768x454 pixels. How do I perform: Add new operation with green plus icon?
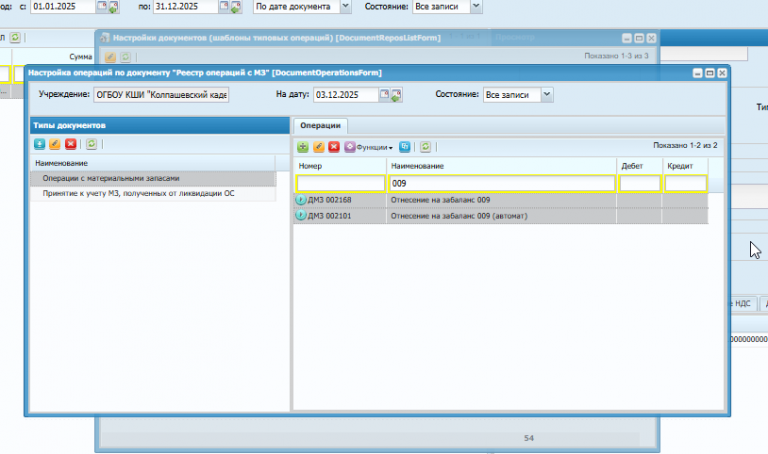[303, 147]
